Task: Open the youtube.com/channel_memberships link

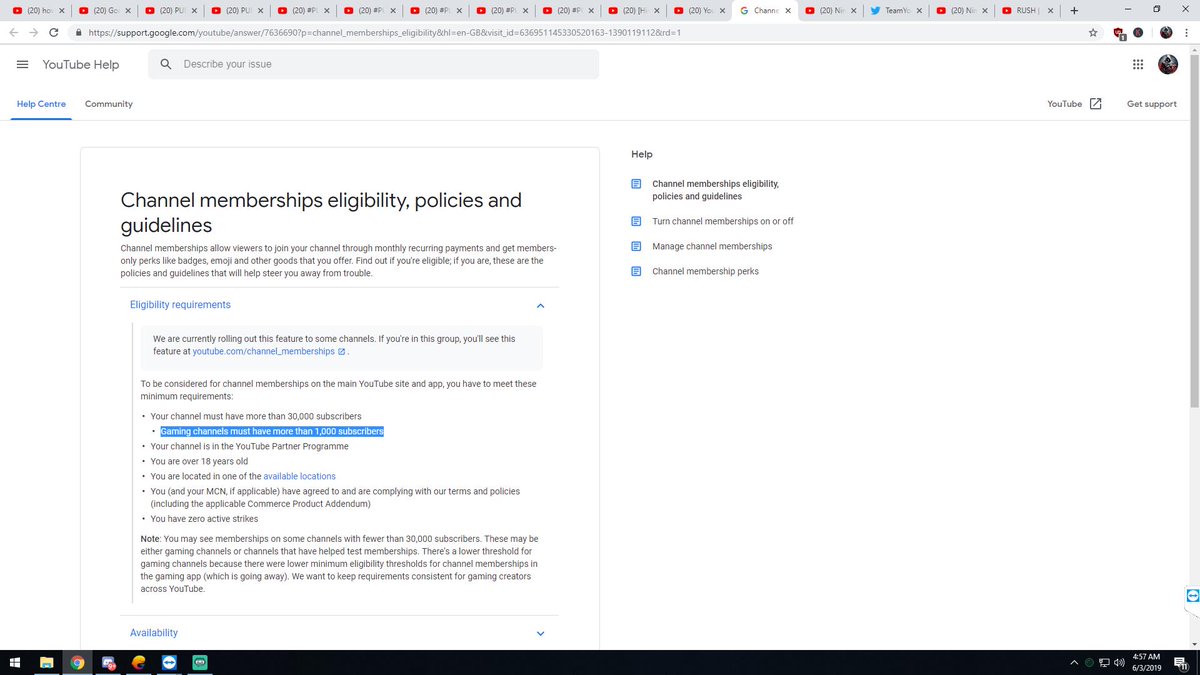Action: coord(269,352)
